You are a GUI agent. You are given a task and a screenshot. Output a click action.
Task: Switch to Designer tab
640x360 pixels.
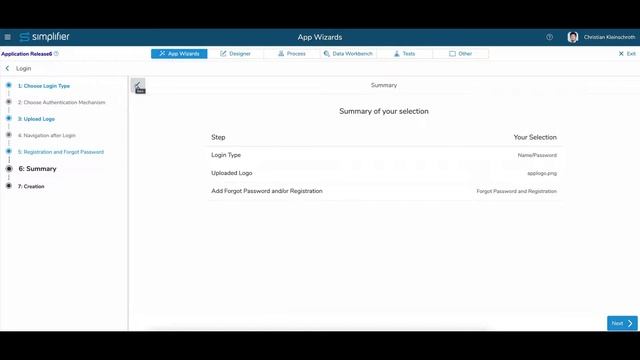click(236, 53)
